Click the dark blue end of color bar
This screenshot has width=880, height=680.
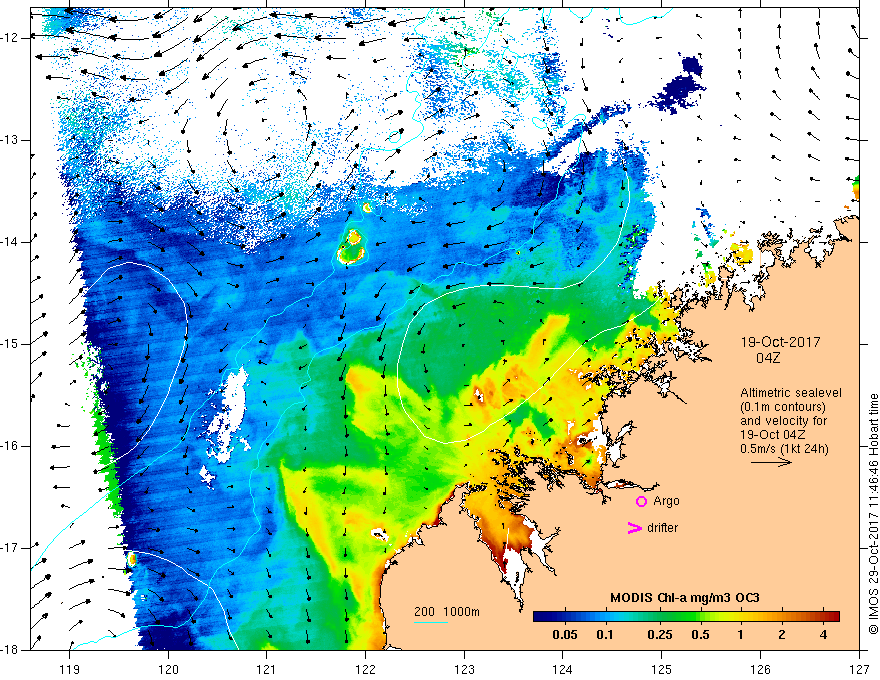[x=540, y=616]
